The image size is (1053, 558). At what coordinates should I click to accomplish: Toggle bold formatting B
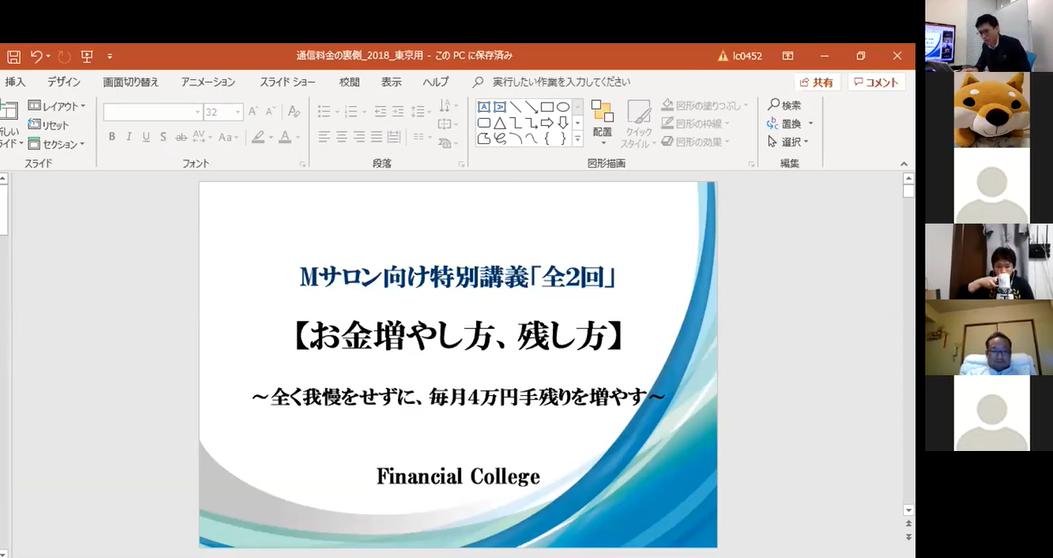tap(111, 137)
